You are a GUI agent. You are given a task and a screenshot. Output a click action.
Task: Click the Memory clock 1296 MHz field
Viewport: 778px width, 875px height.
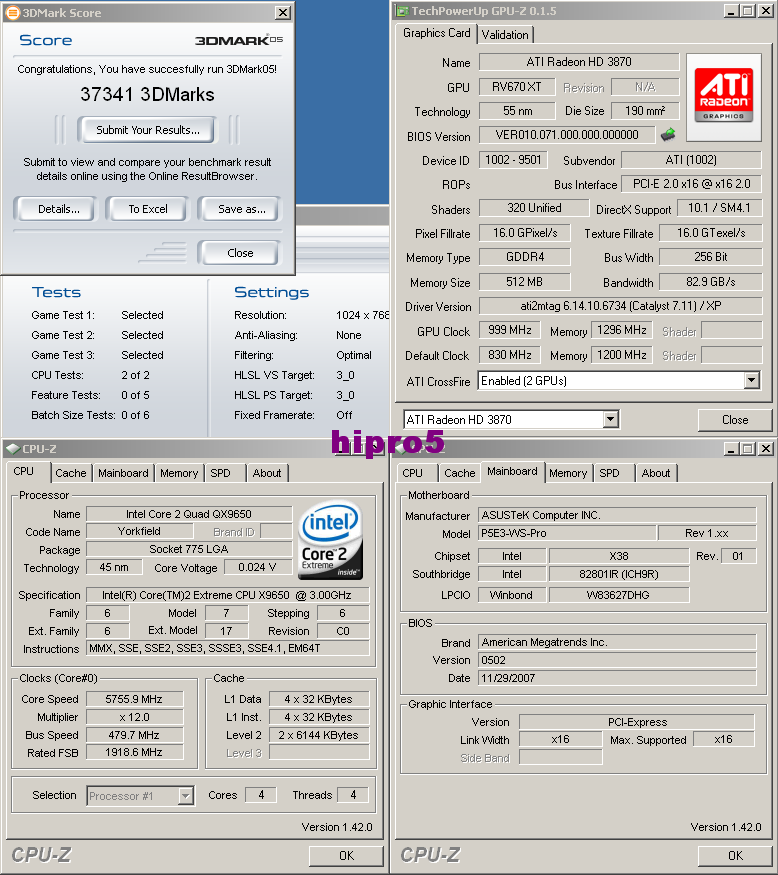[621, 330]
